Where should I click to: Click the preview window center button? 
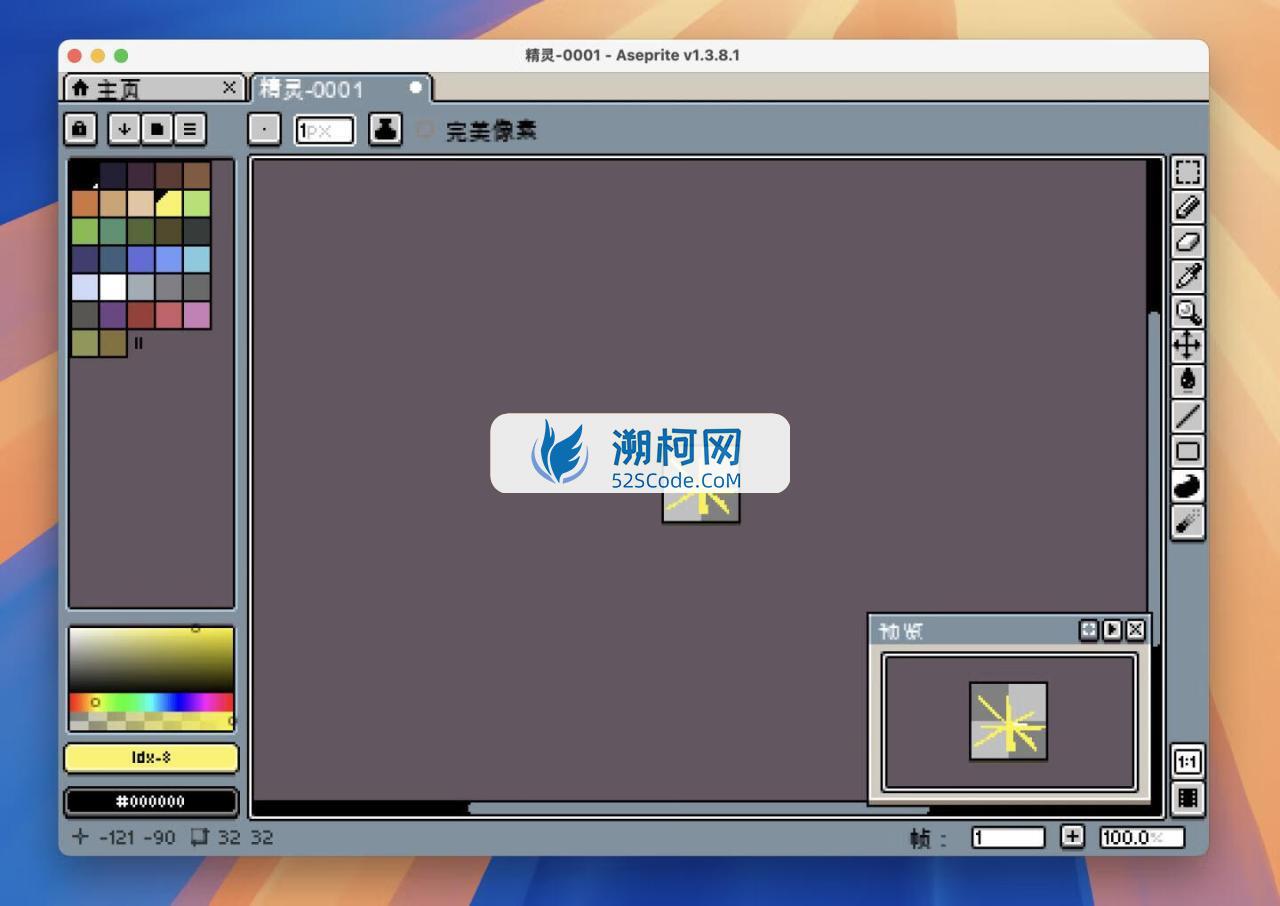pos(1088,630)
